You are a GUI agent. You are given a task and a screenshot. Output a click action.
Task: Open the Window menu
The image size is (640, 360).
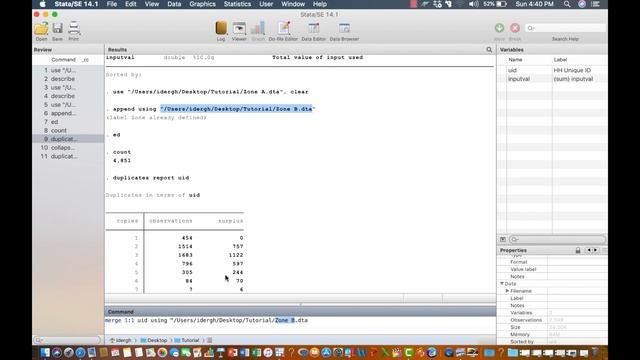point(293,4)
